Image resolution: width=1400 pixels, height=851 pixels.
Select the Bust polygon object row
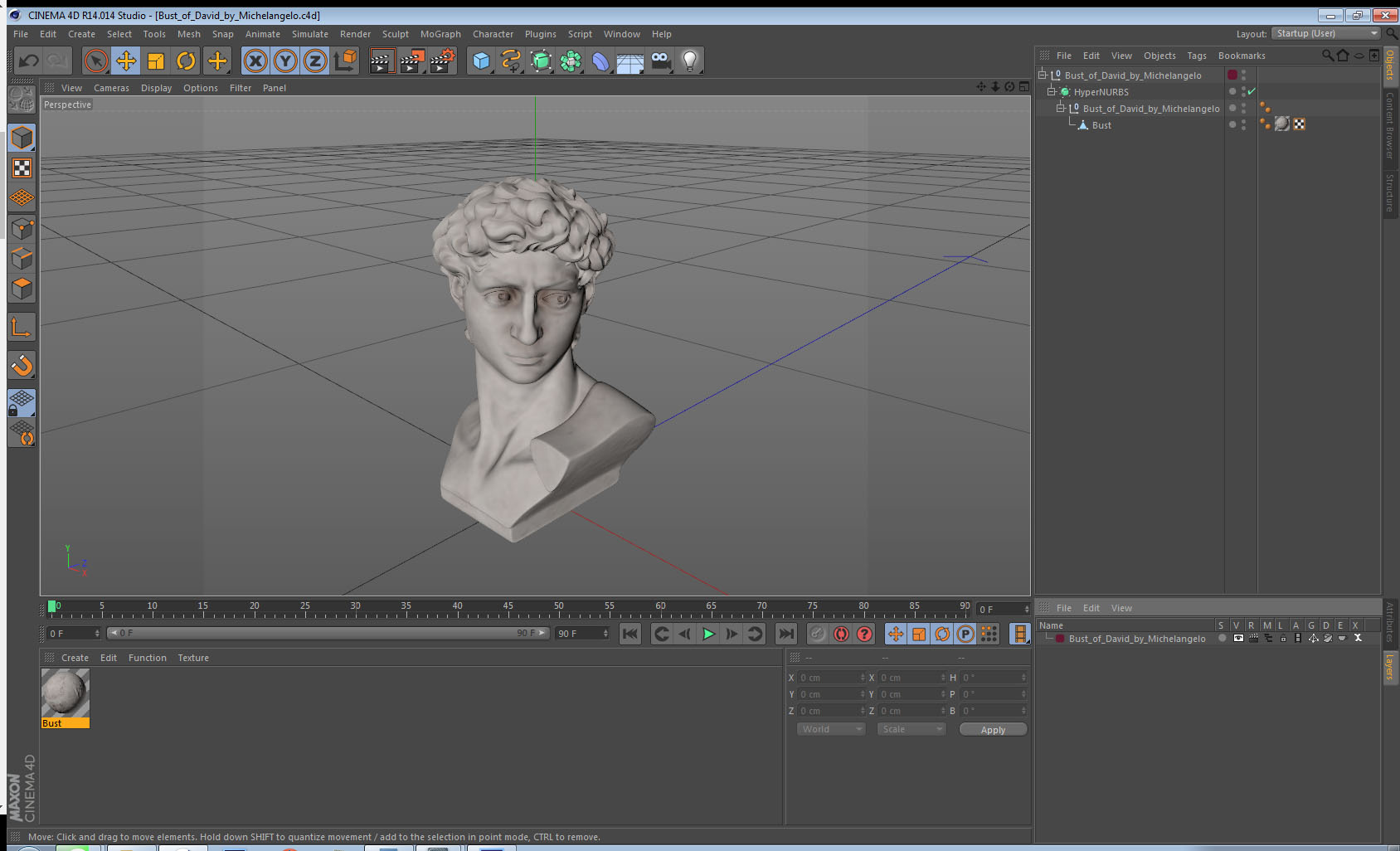tap(1101, 125)
